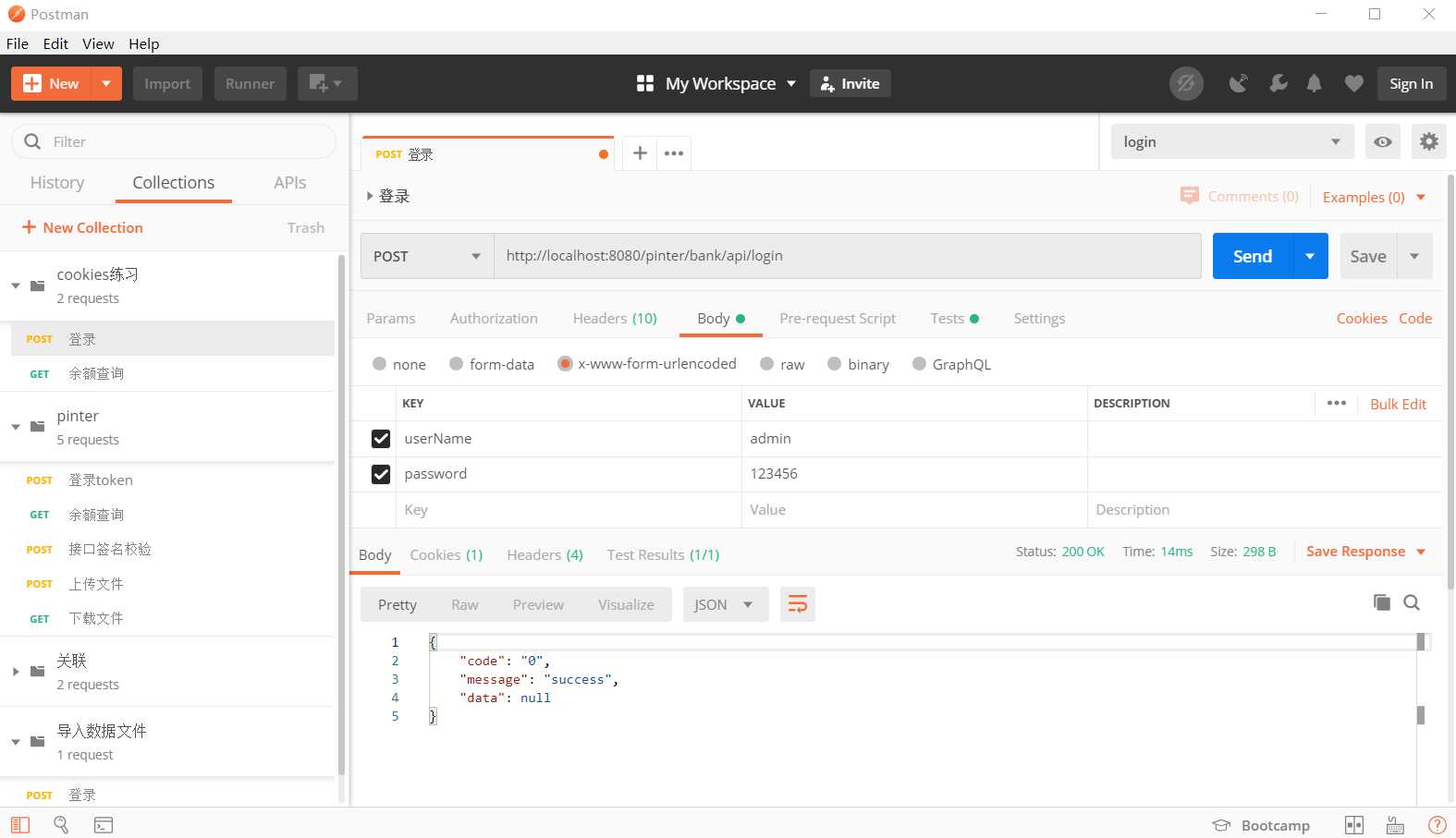This screenshot has height=838, width=1456.
Task: Open the Examples (0) dropdown
Action: pos(1374,197)
